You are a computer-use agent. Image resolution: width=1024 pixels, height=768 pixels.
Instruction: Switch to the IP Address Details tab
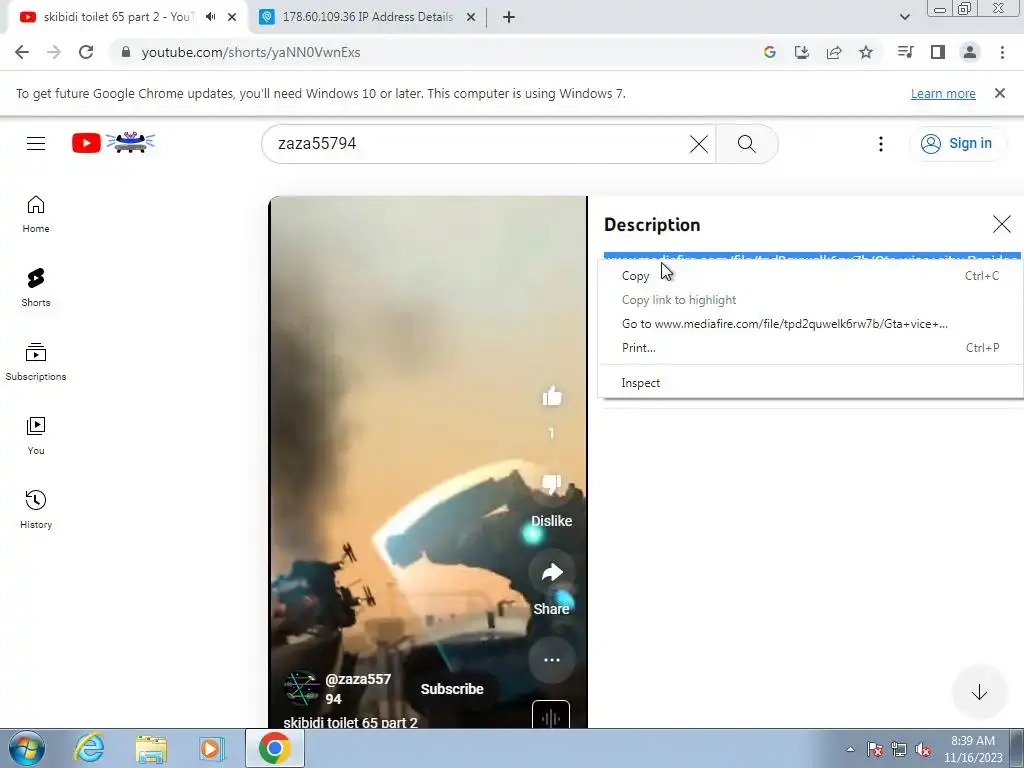click(368, 17)
